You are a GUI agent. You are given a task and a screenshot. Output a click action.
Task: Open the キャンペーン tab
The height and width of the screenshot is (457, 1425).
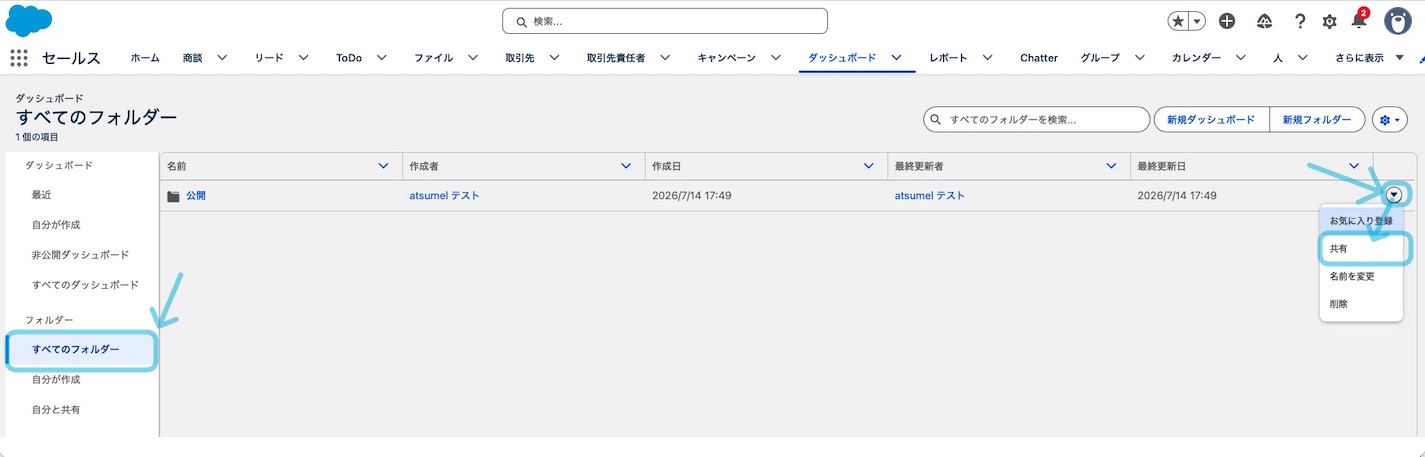tap(726, 58)
